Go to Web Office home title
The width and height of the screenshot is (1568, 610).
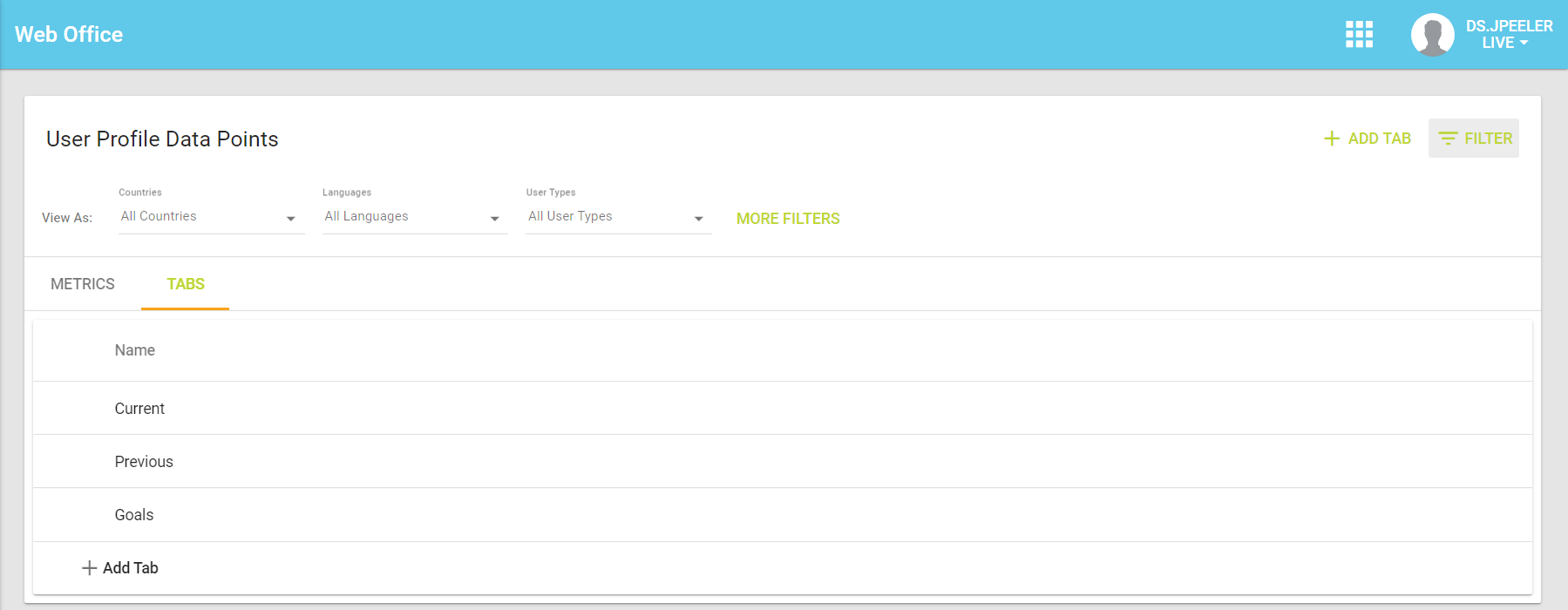[x=69, y=35]
